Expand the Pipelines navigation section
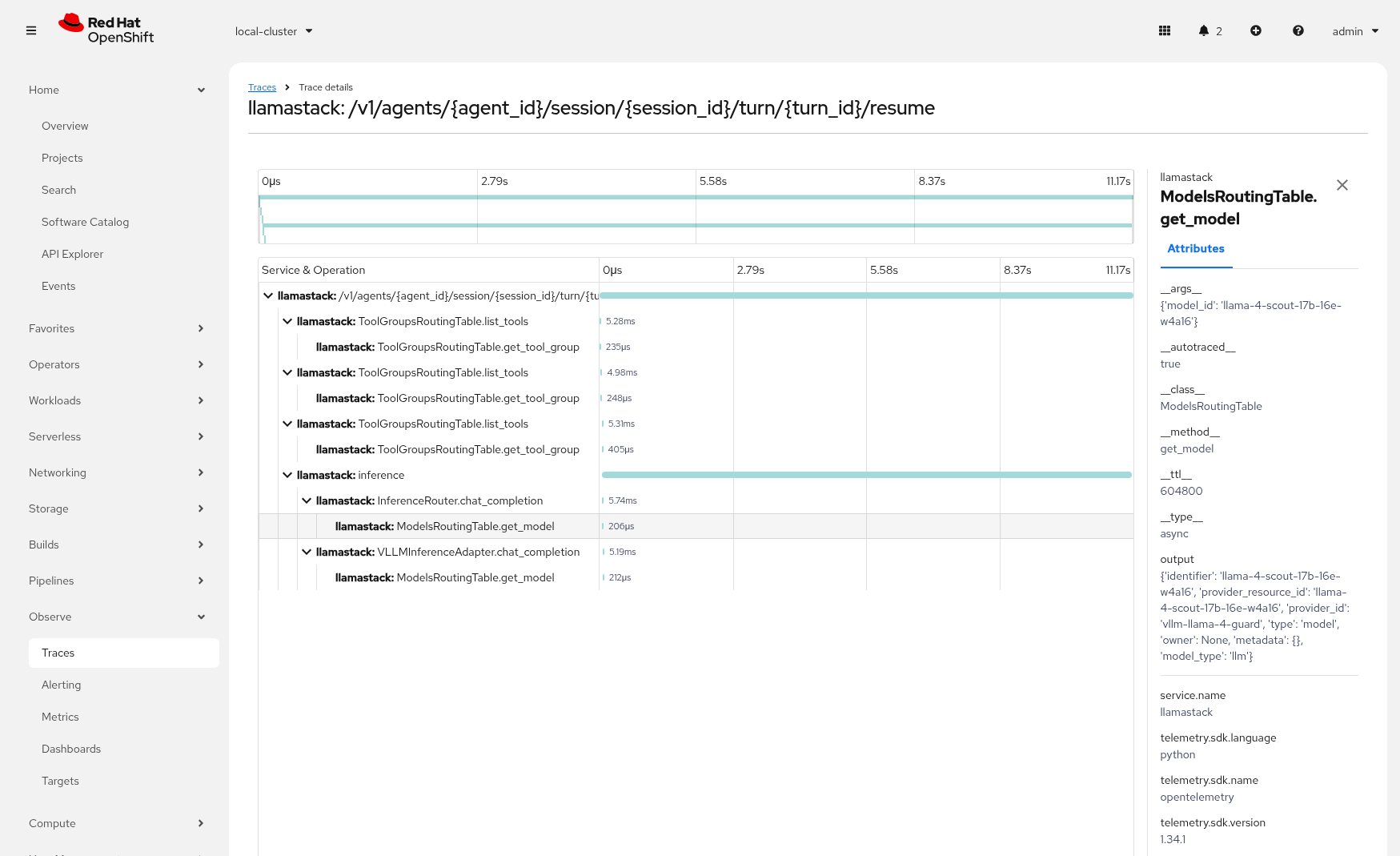Viewport: 1400px width, 856px height. tap(117, 581)
